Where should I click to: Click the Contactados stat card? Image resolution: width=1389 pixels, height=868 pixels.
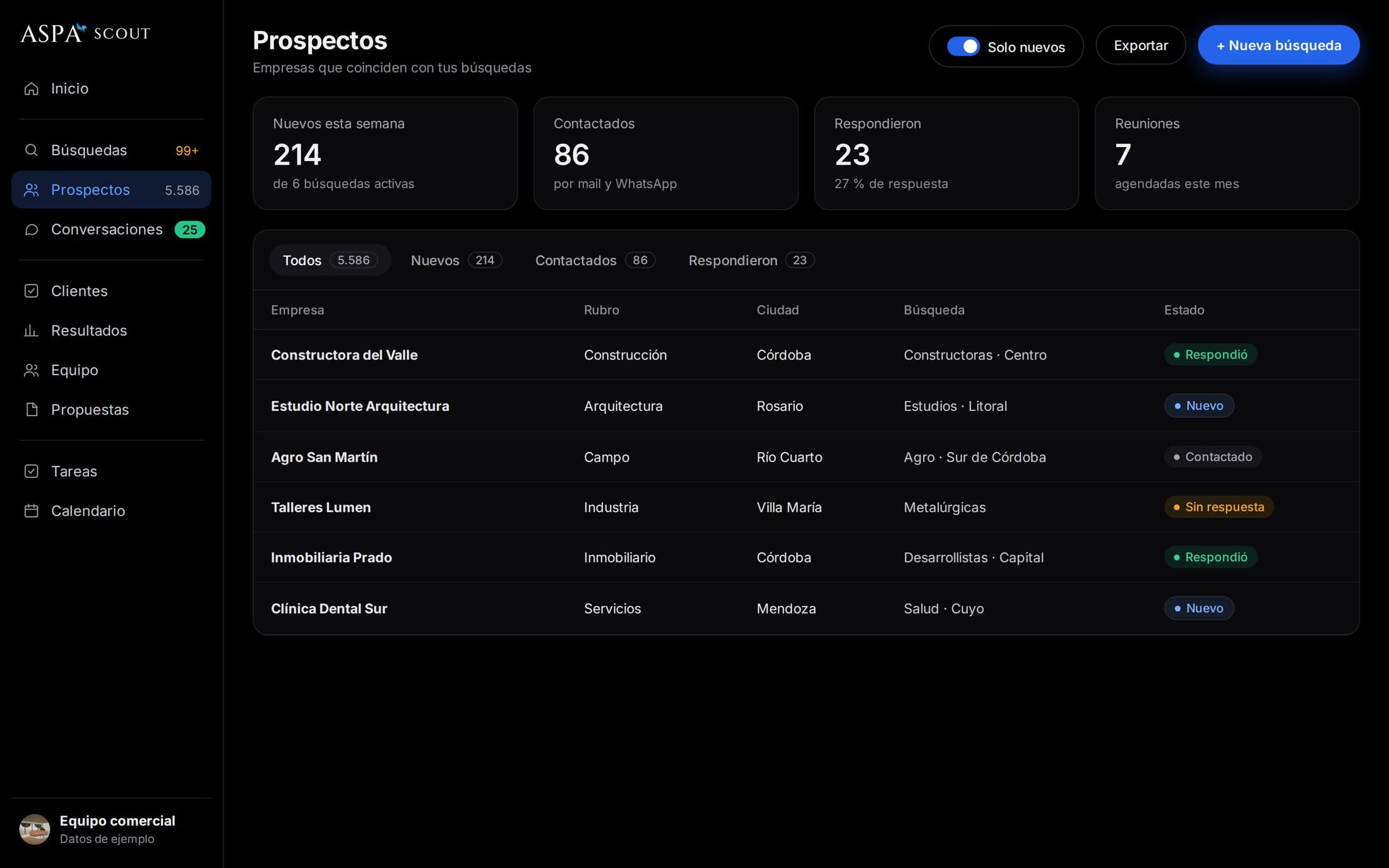click(x=665, y=153)
